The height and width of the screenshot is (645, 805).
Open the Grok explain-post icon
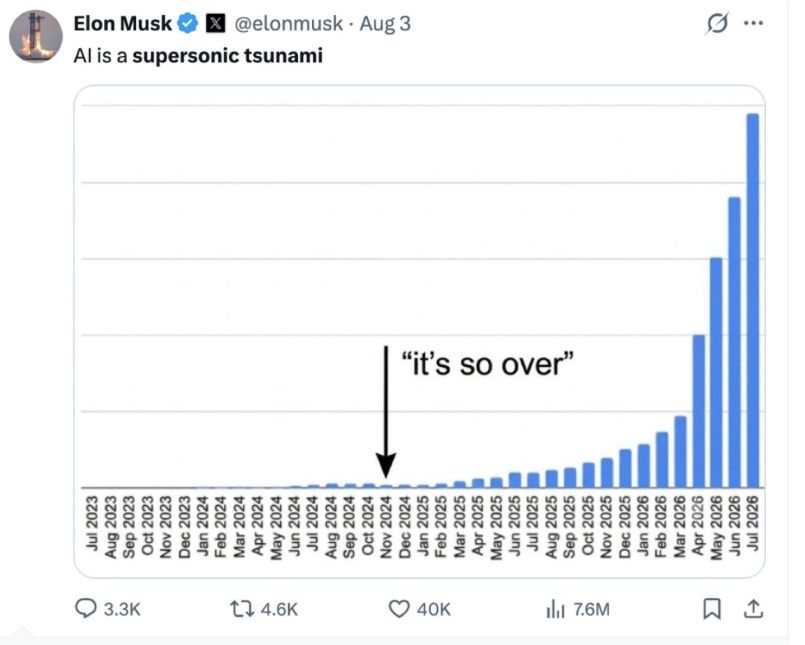[717, 24]
